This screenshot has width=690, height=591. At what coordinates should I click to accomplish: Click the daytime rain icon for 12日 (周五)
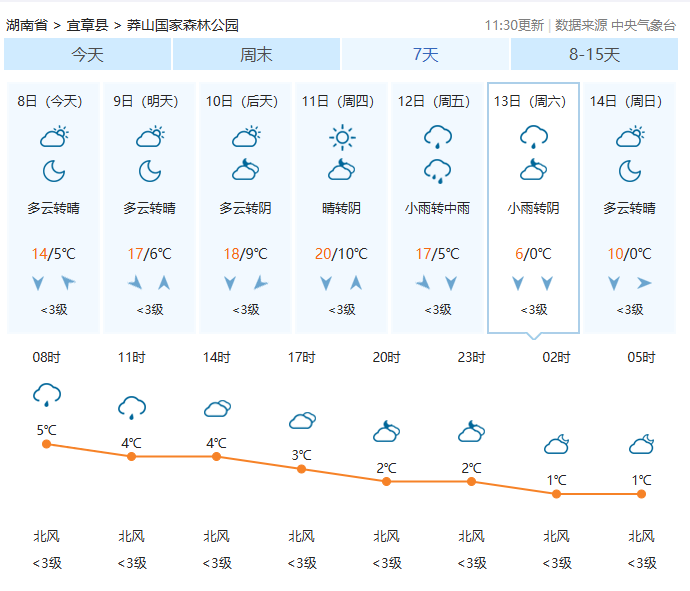438,136
